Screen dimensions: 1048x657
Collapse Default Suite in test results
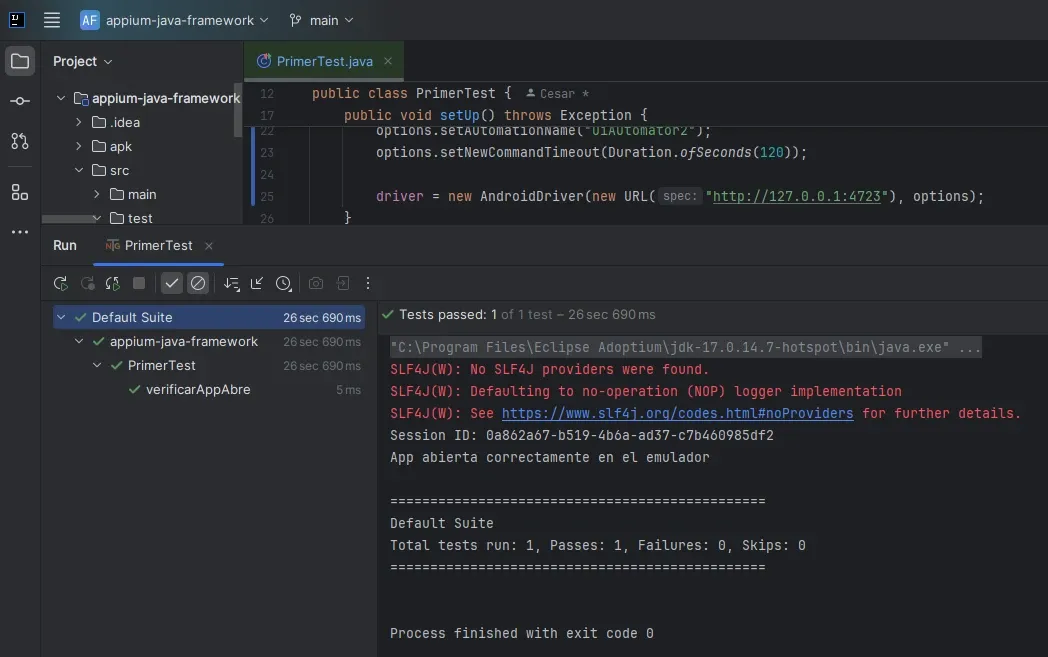click(61, 317)
